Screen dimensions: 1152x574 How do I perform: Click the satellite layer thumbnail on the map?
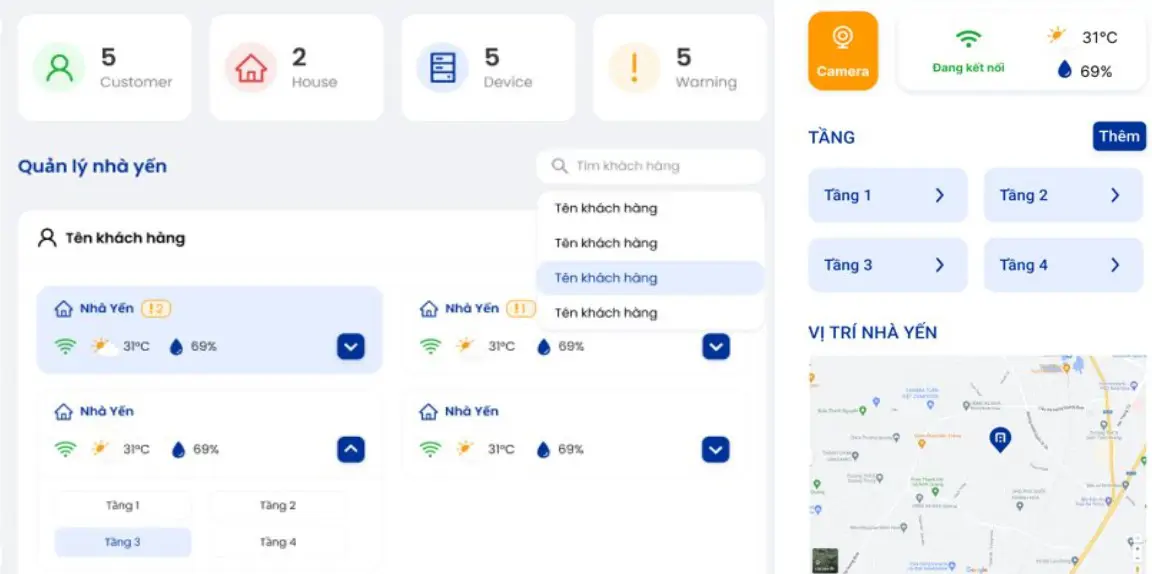(x=824, y=560)
